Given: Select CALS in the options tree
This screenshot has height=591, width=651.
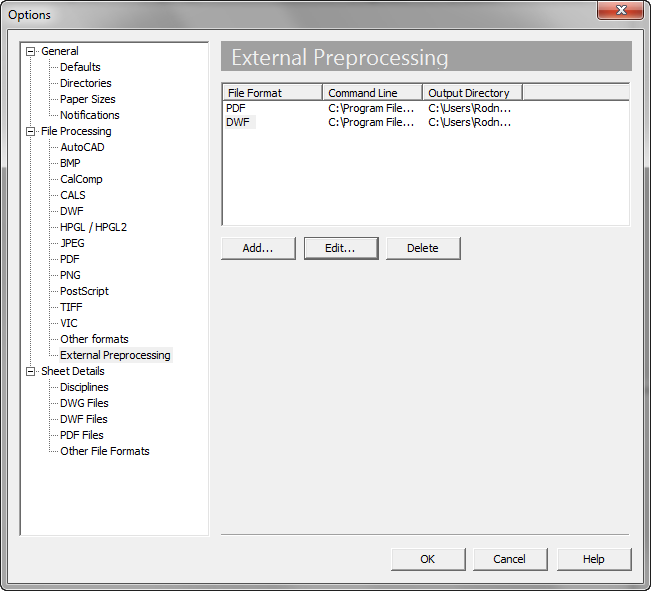Looking at the screenshot, I should [73, 195].
